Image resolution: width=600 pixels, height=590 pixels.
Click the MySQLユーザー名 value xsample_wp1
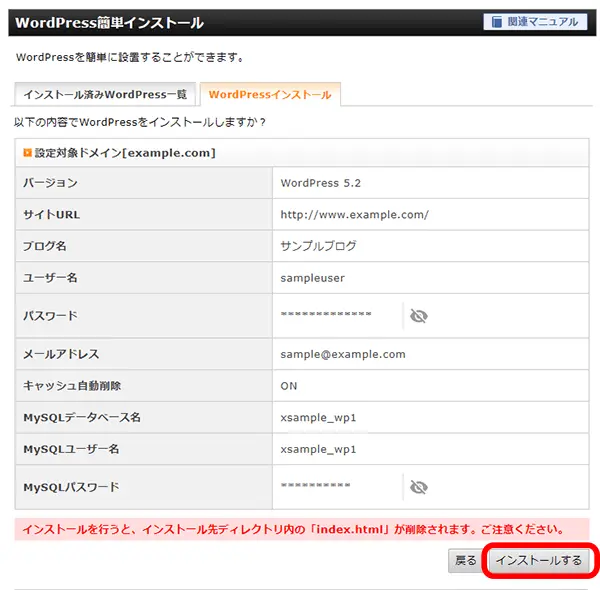point(318,449)
